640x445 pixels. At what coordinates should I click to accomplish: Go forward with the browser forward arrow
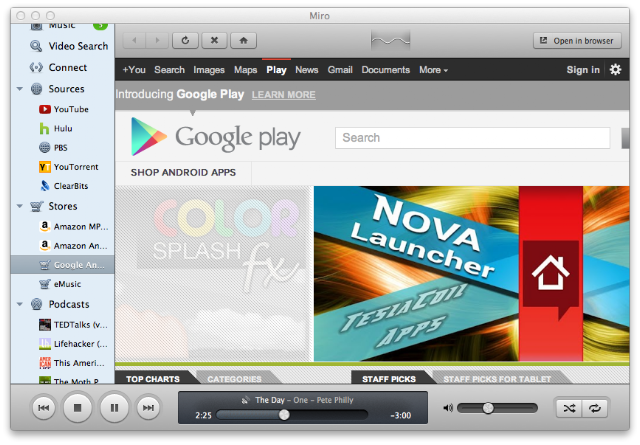pos(157,40)
